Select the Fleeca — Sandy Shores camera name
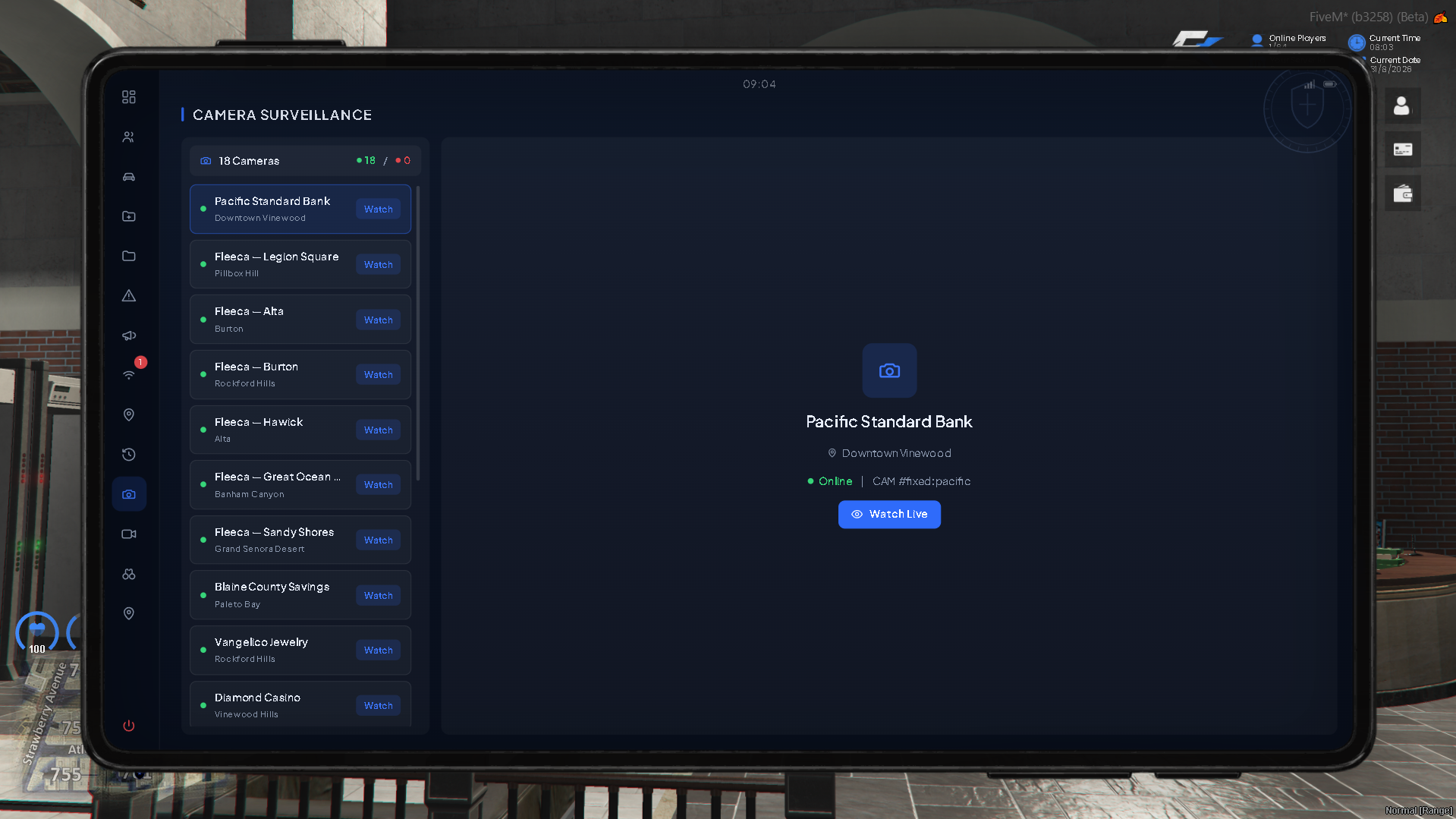The width and height of the screenshot is (1456, 819). point(274,532)
